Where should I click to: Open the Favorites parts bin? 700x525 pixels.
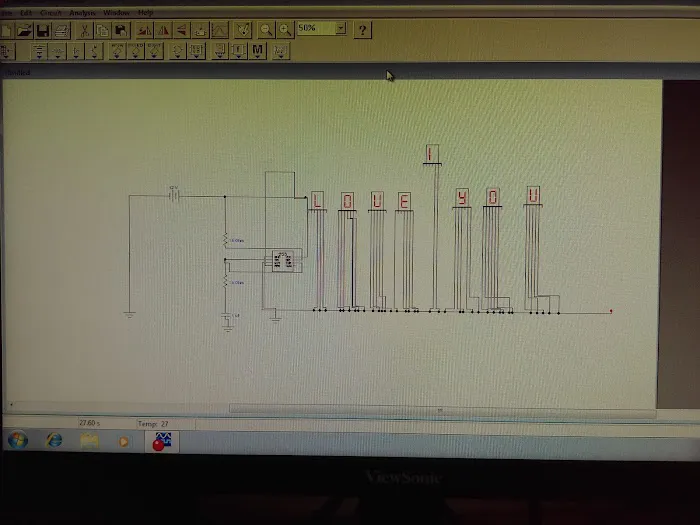[7, 51]
